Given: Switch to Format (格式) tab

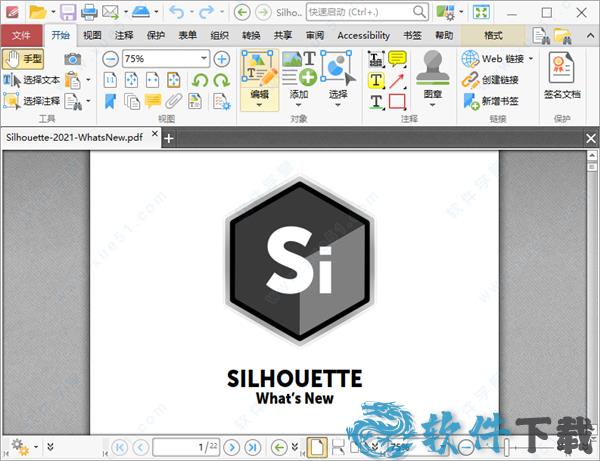Looking at the screenshot, I should 493,36.
